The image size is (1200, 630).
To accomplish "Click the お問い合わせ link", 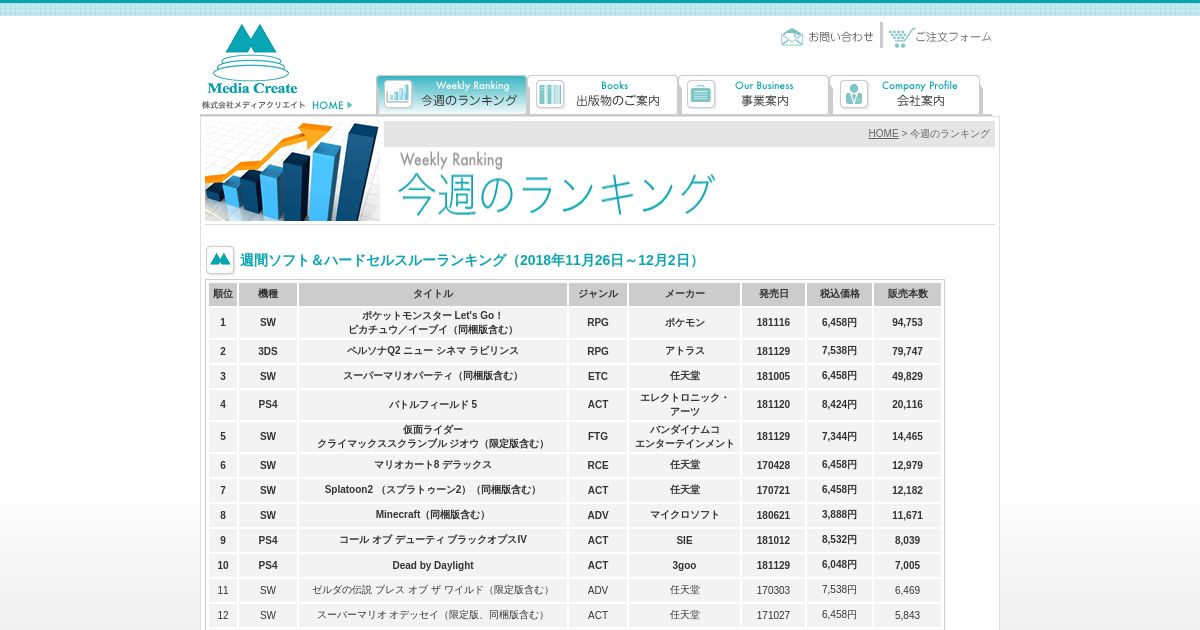I will [840, 37].
